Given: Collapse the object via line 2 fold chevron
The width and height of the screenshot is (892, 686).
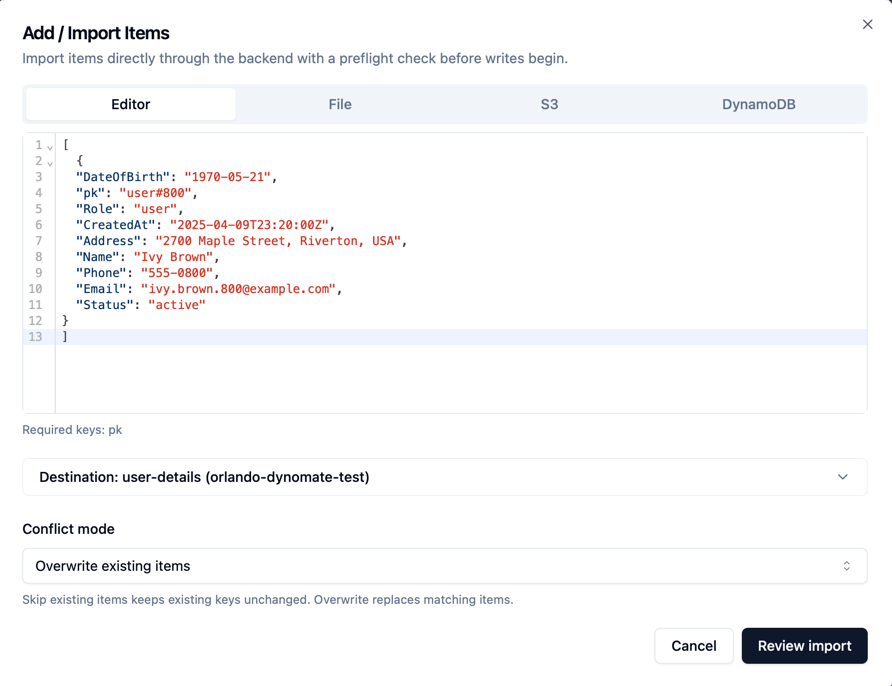Looking at the screenshot, I should coord(50,161).
